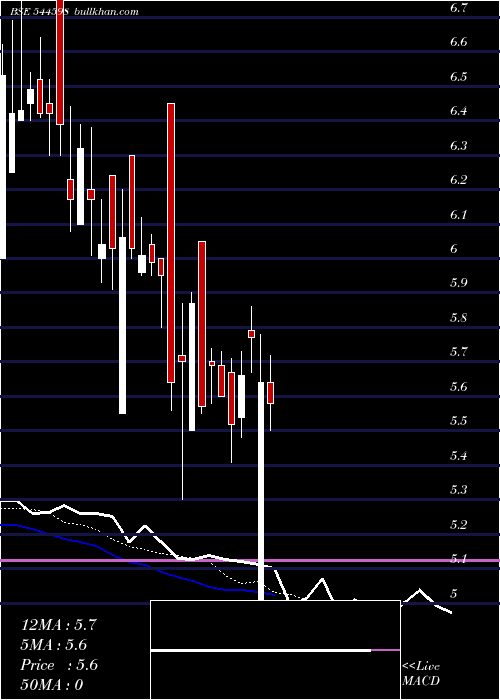Click the 5.9 price axis label

coord(458,283)
